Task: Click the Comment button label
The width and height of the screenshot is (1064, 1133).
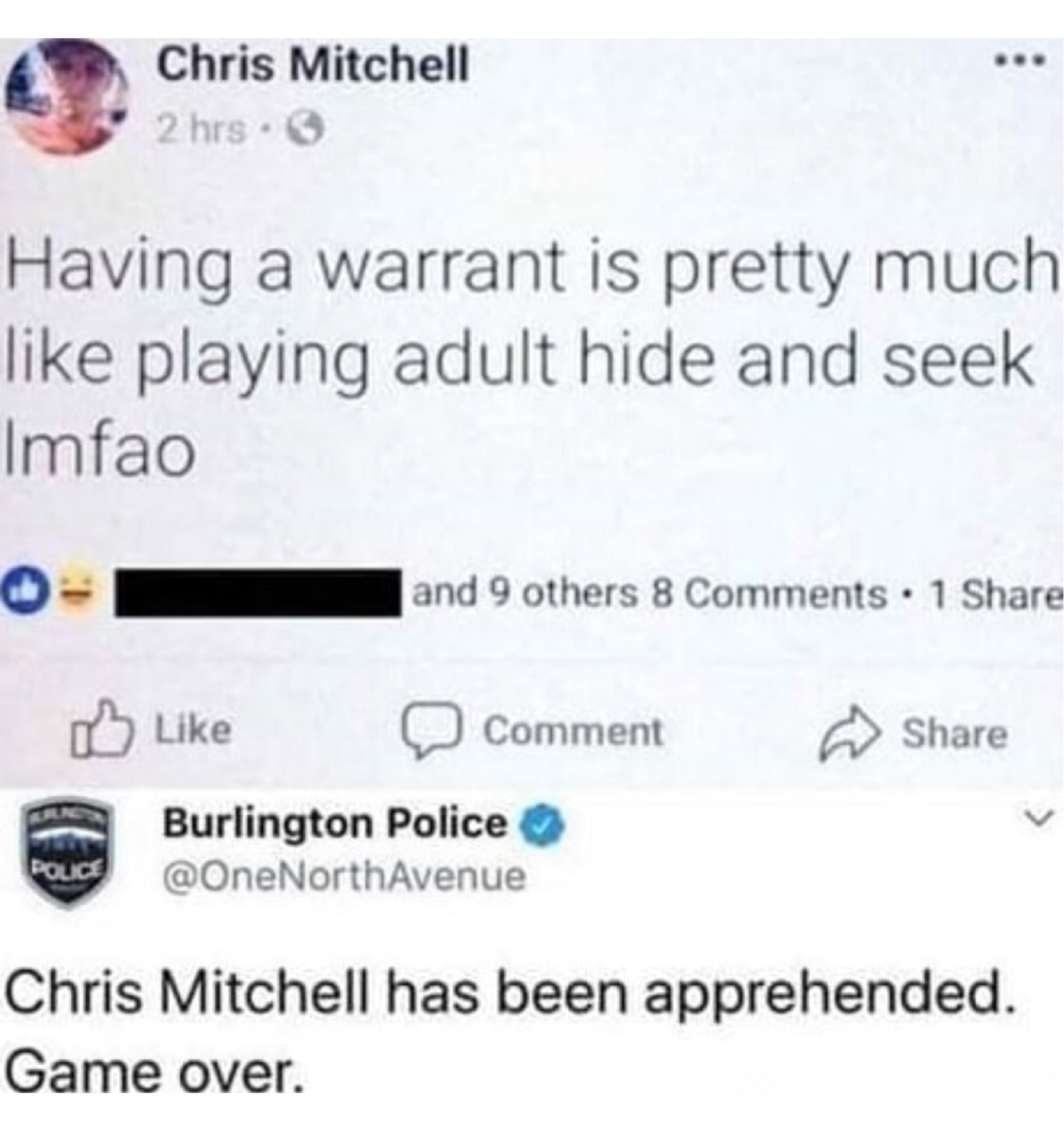Action: click(x=573, y=732)
